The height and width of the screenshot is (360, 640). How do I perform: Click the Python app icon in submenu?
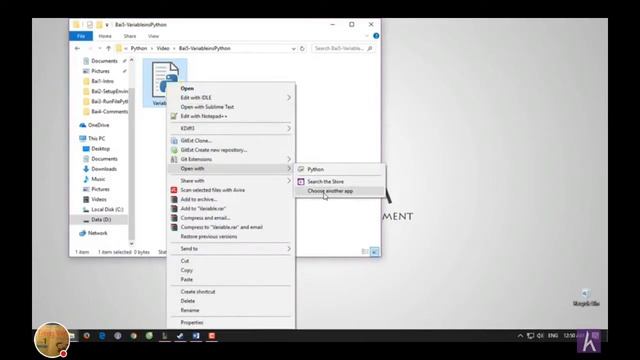[x=301, y=169]
